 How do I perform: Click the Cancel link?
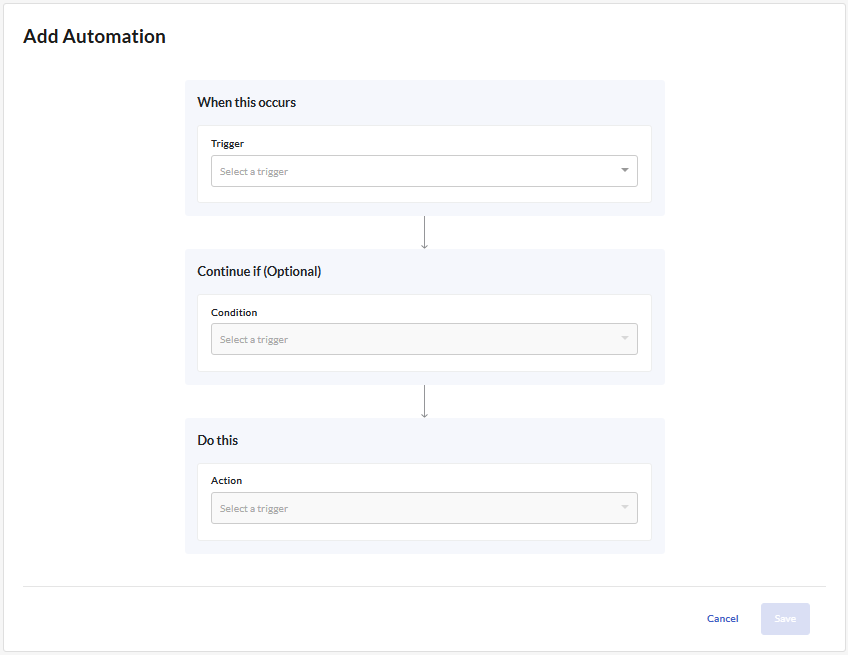point(722,618)
